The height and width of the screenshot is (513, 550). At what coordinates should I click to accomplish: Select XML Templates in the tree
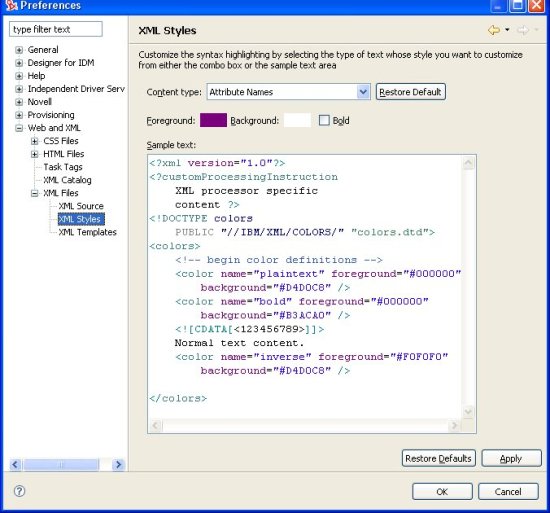[x=87, y=232]
